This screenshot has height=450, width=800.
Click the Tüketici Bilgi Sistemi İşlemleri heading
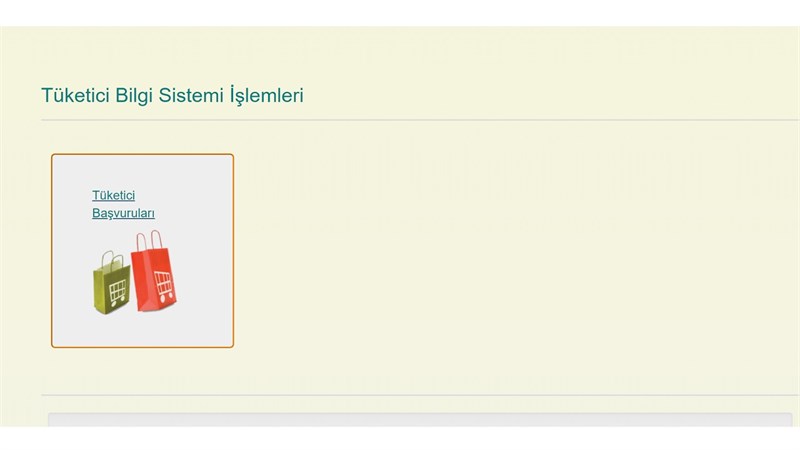tap(172, 95)
